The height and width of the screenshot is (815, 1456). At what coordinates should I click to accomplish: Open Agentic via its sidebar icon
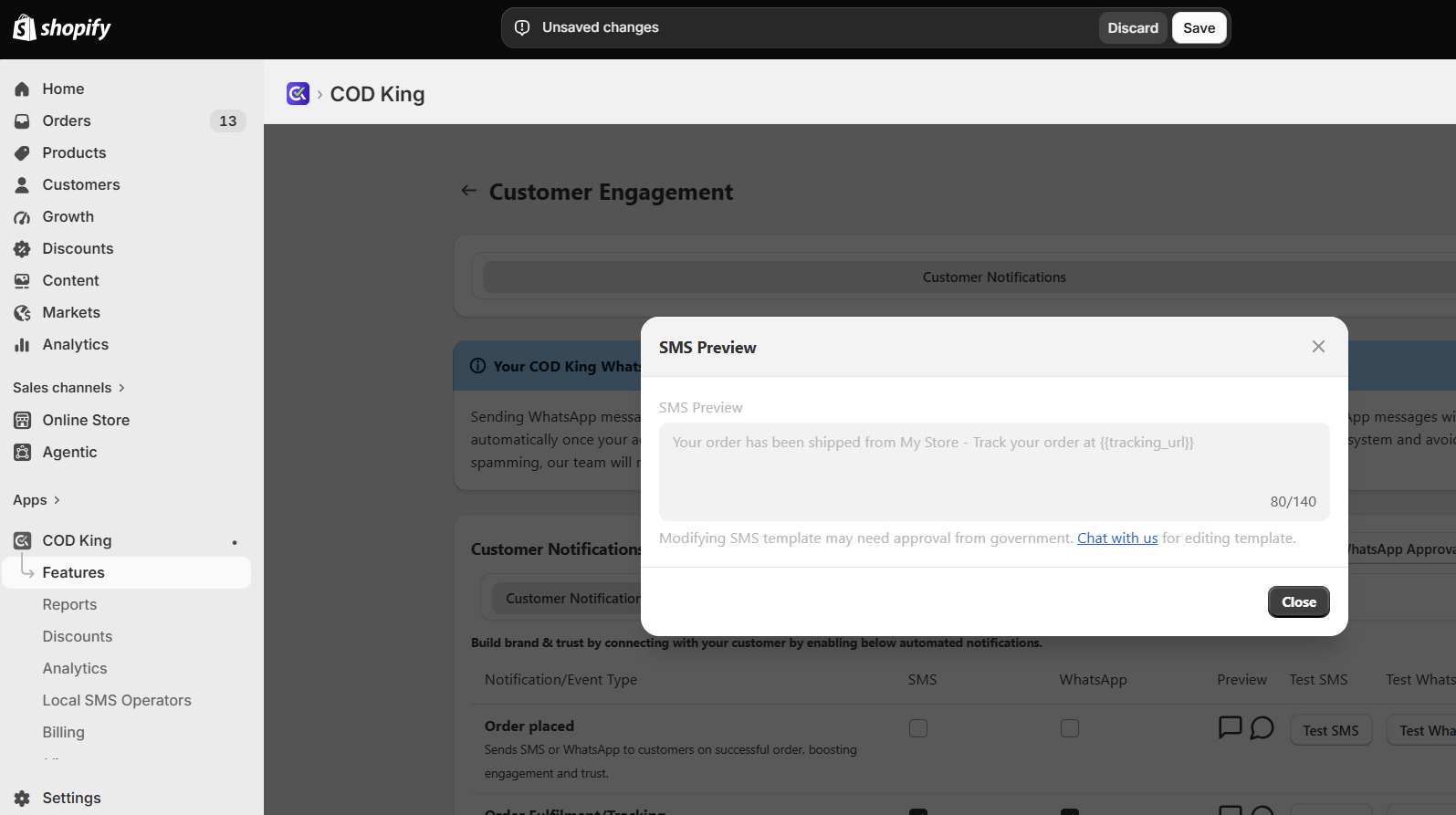[22, 452]
